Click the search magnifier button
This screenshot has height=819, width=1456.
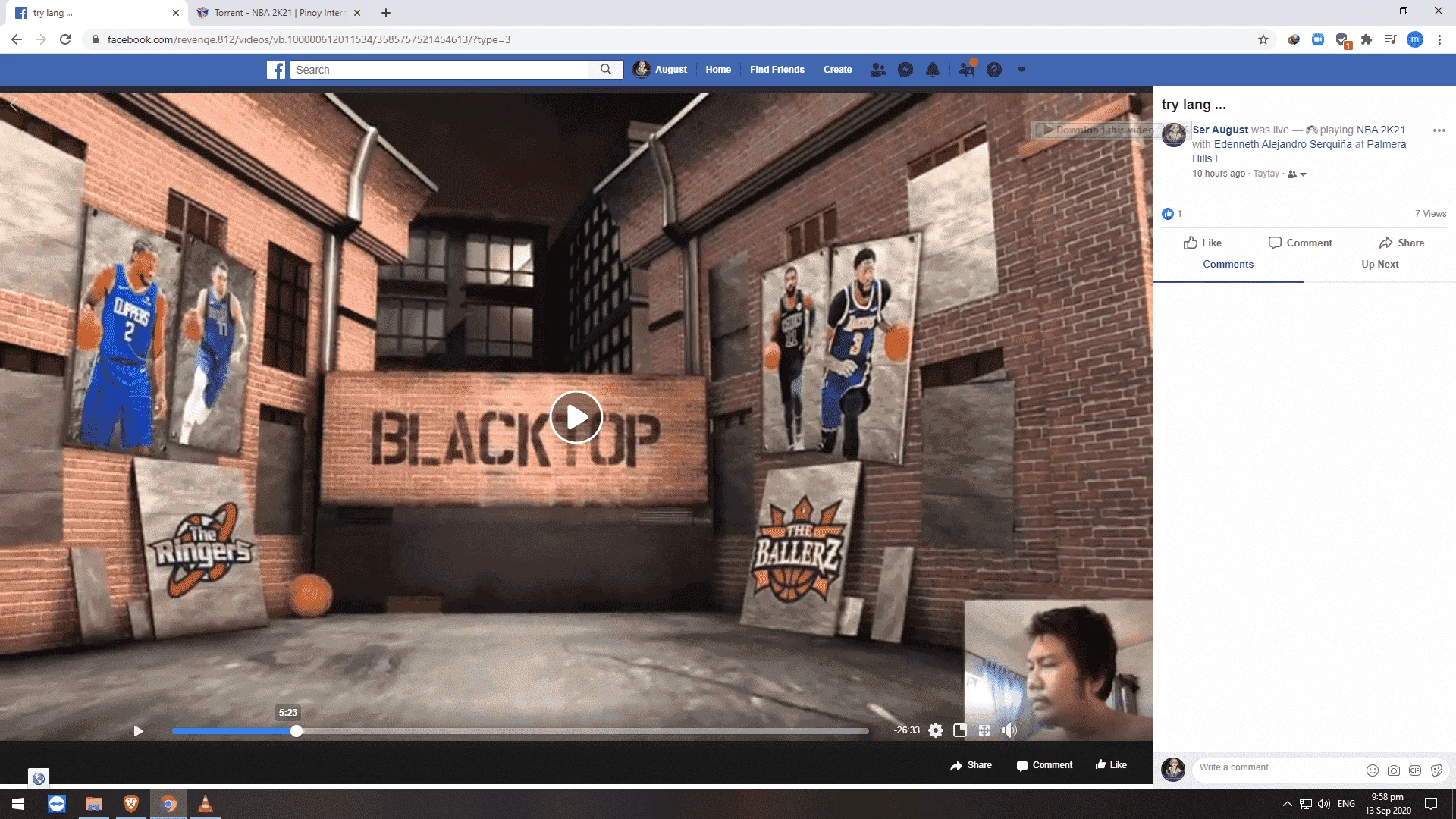[x=606, y=70]
